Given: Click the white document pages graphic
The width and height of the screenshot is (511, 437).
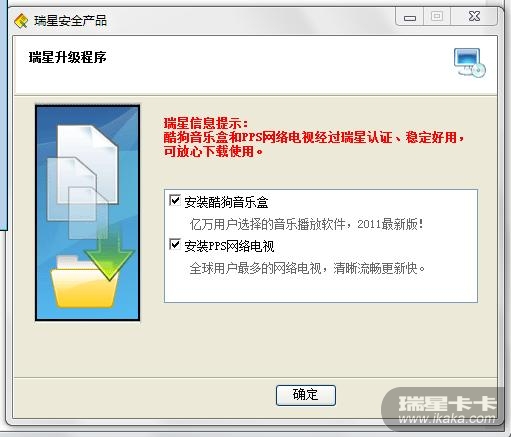Looking at the screenshot, I should pos(83,180).
